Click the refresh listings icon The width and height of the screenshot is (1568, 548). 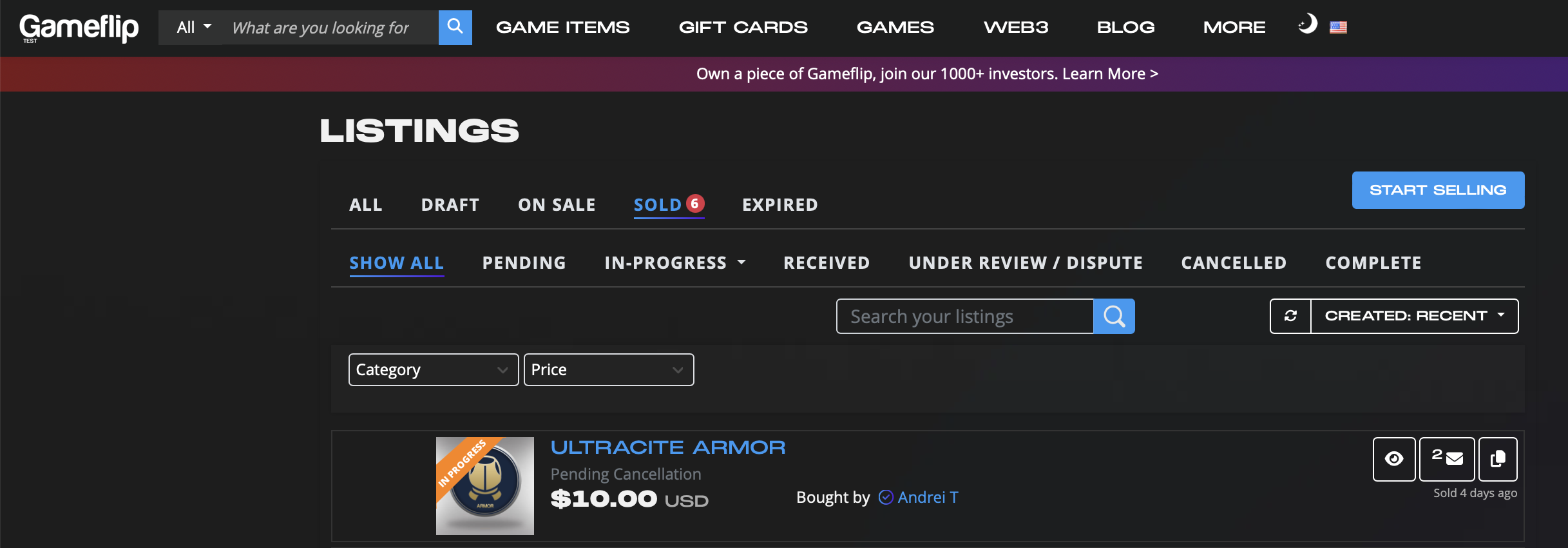(x=1290, y=316)
